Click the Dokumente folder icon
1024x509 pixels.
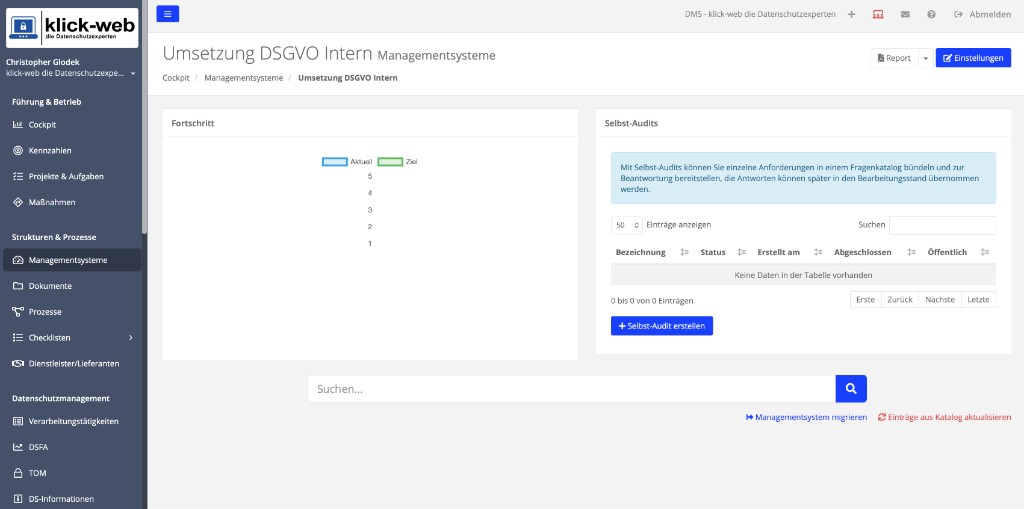pyautogui.click(x=18, y=286)
